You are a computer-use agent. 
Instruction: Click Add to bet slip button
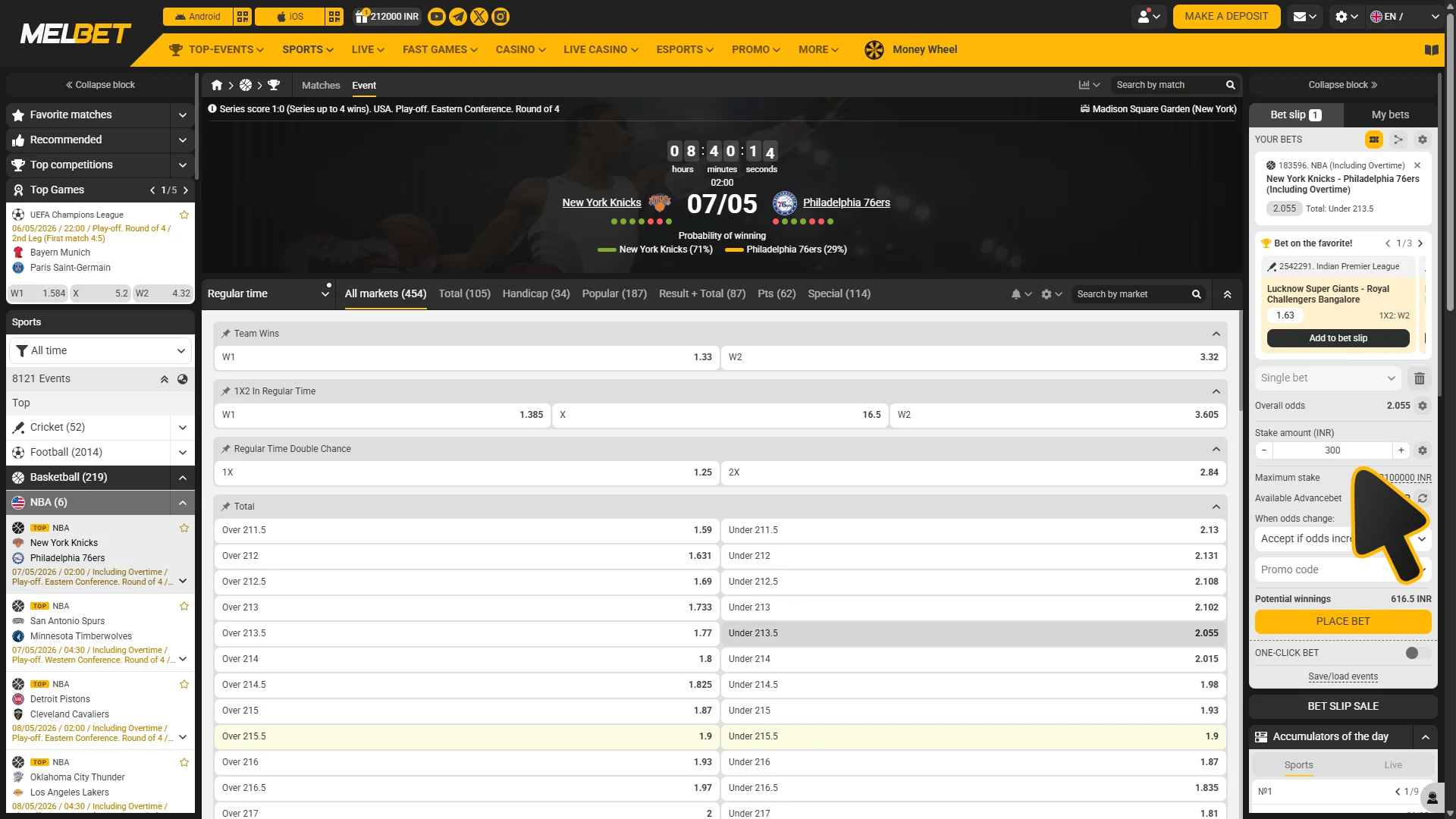click(1338, 339)
